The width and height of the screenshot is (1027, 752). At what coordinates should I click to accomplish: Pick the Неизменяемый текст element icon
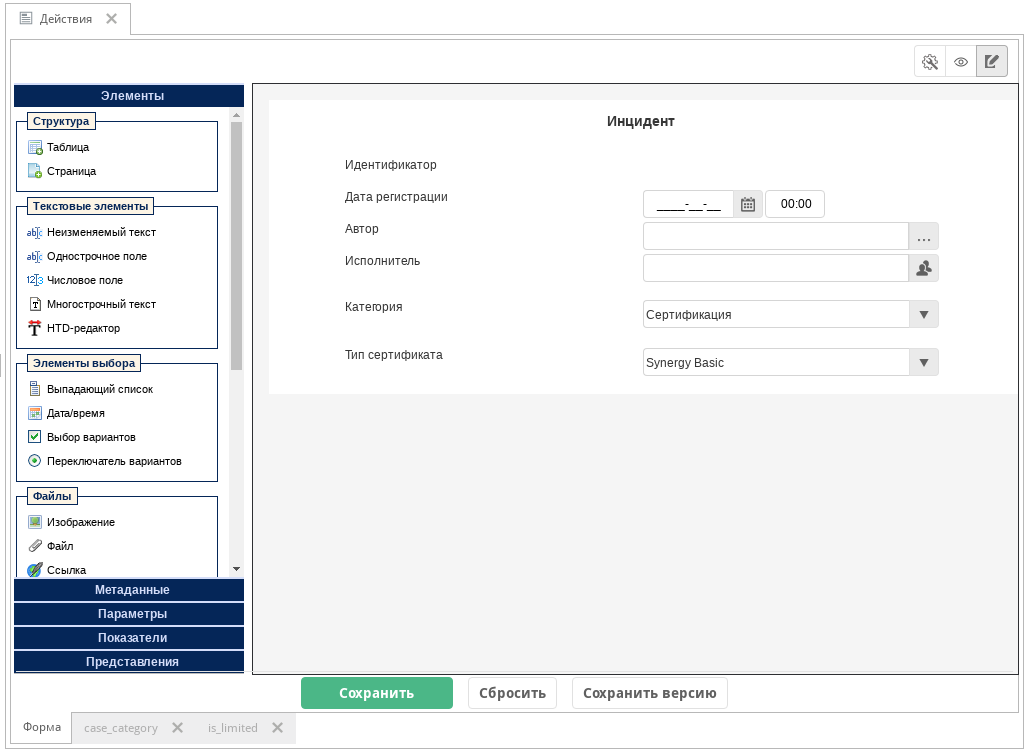tap(35, 233)
